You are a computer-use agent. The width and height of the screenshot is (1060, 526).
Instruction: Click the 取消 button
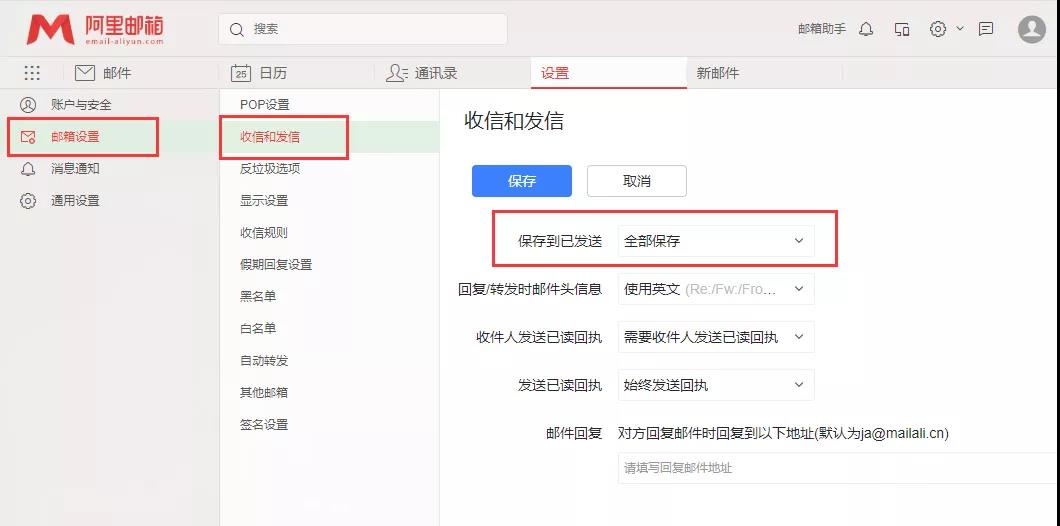point(637,181)
